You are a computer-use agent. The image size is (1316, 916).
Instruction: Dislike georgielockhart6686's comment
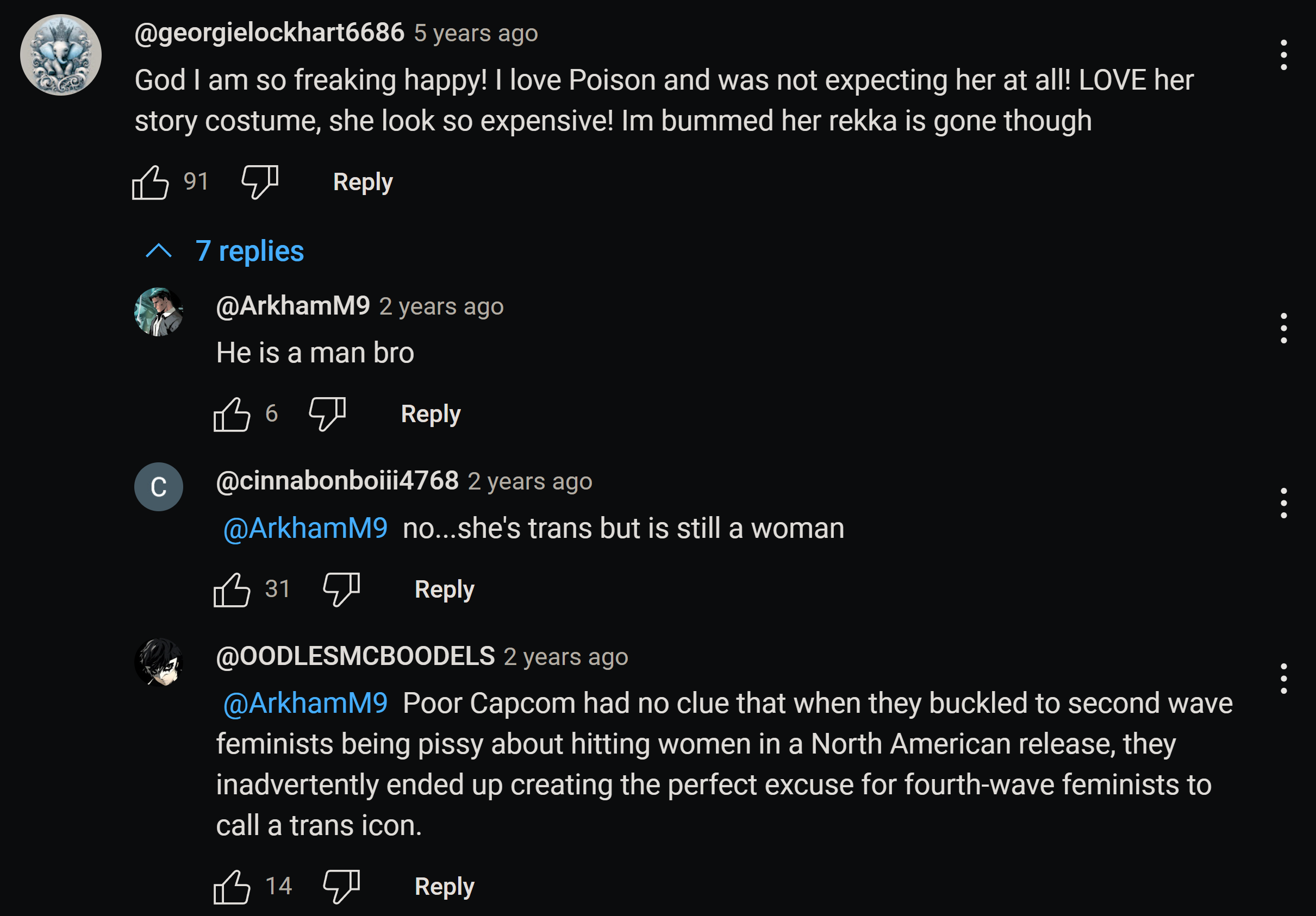pyautogui.click(x=260, y=182)
